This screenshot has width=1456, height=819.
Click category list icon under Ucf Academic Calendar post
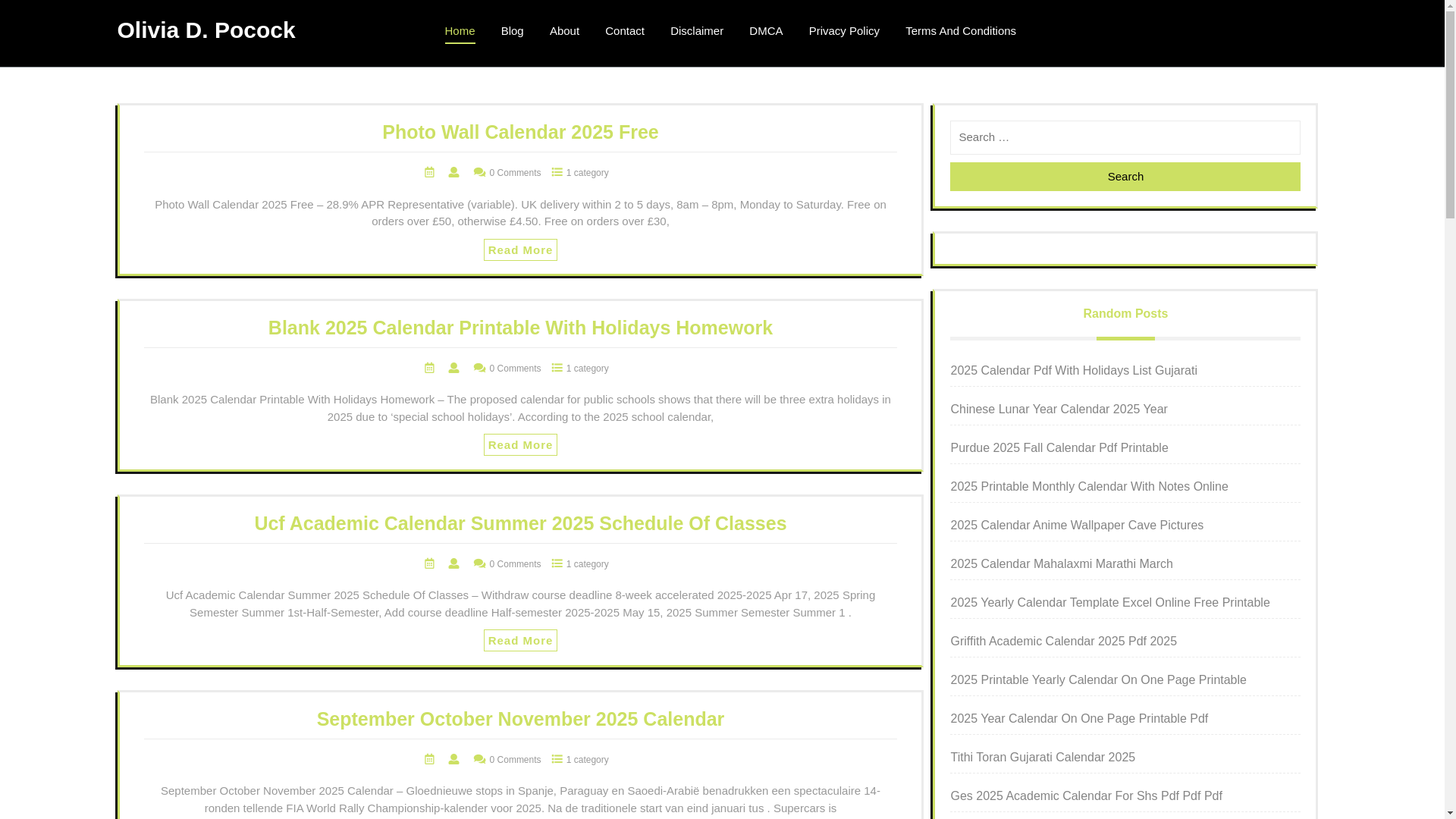[557, 563]
